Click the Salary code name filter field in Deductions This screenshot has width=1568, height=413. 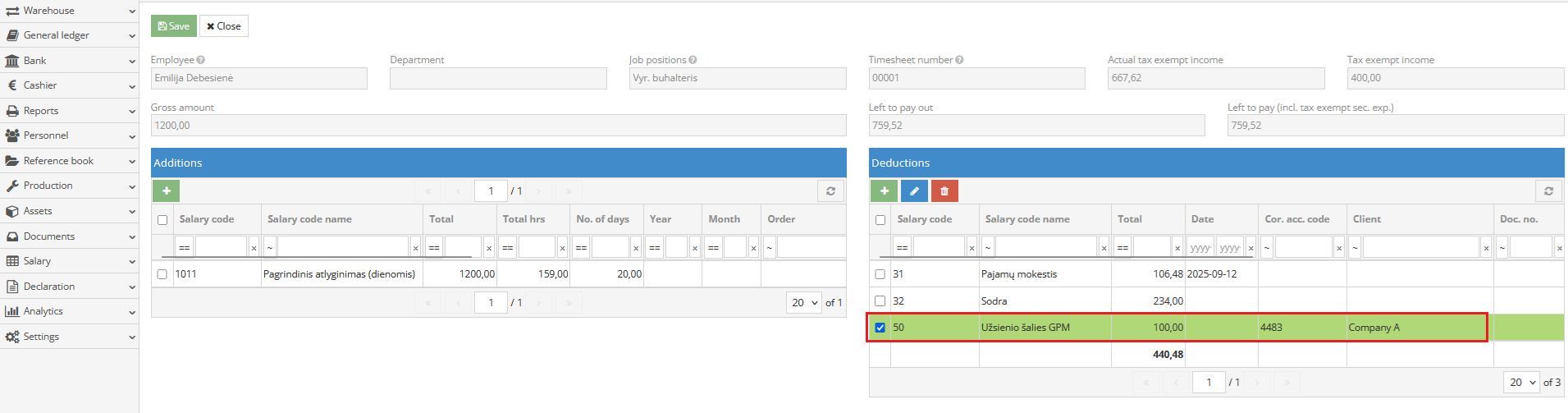(x=1045, y=247)
